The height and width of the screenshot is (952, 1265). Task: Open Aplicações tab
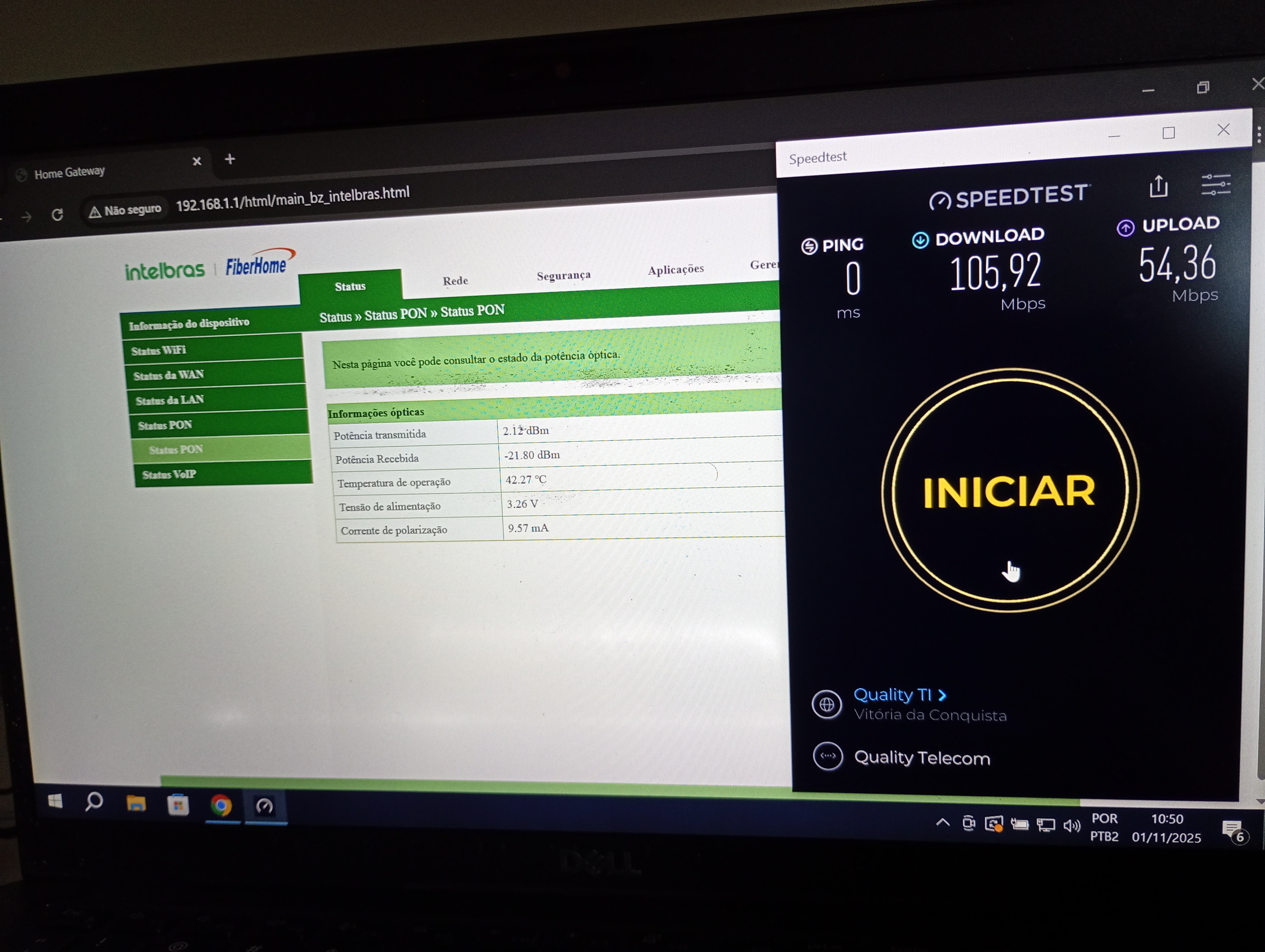675,269
